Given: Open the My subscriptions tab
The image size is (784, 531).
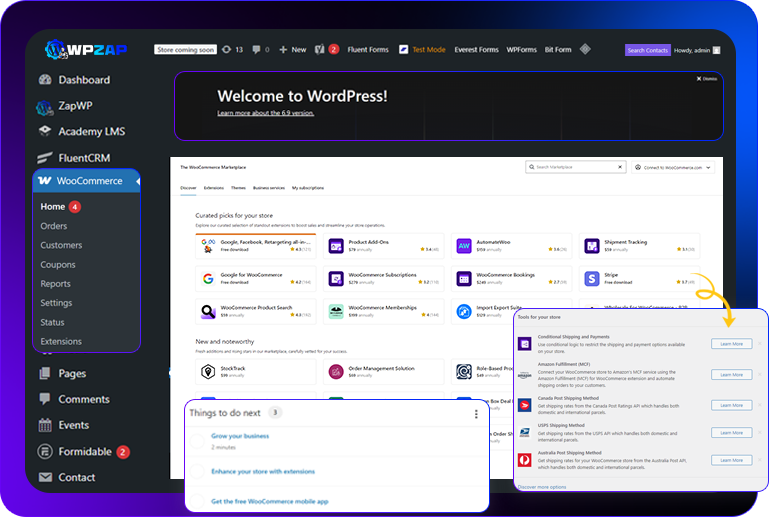Looking at the screenshot, I should coord(308,188).
